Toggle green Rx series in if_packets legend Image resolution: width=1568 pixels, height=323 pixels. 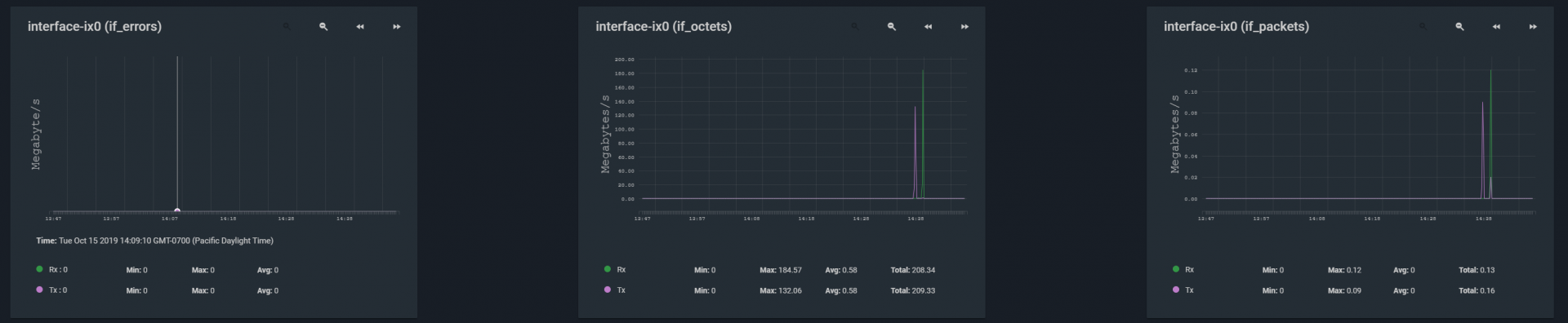(1175, 269)
